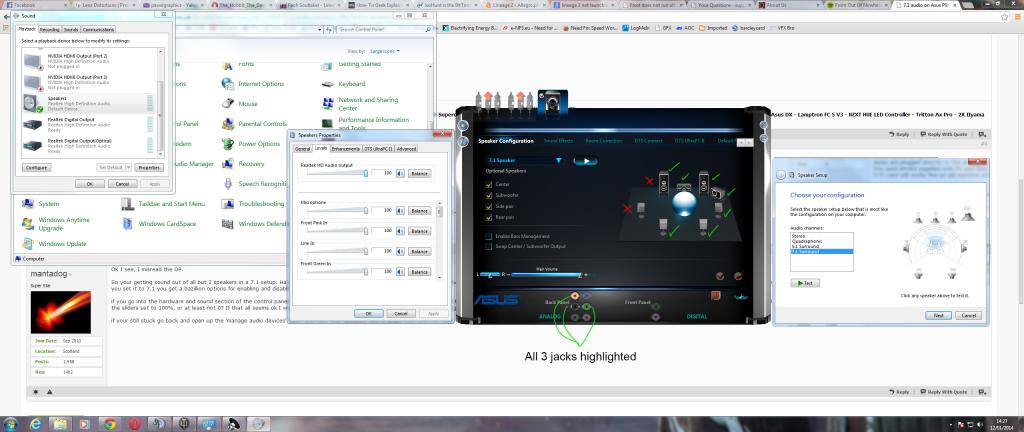Open the Keyboard control panel icon
The image size is (1024, 432).
coord(328,84)
